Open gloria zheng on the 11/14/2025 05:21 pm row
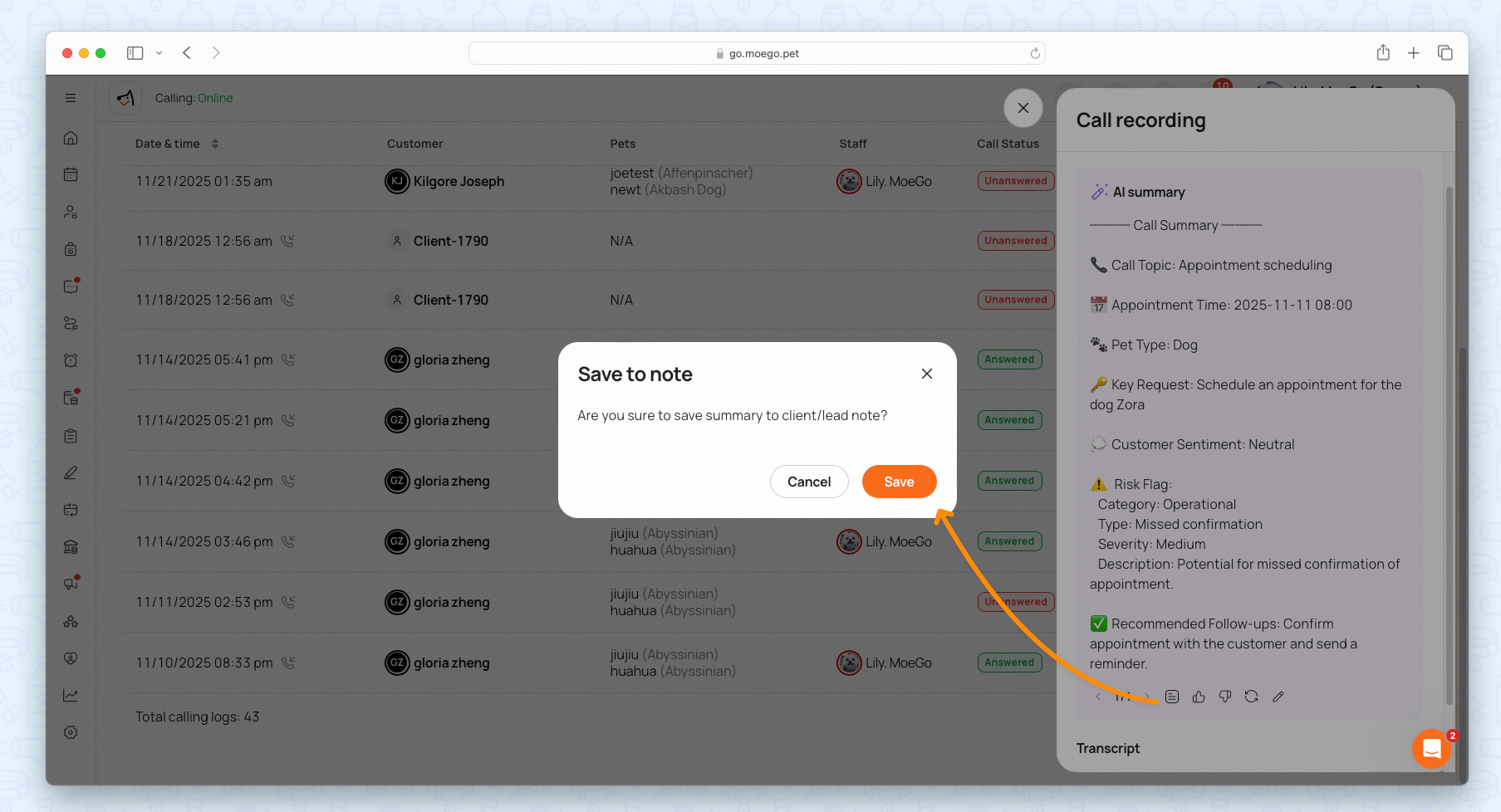Screen dimensions: 1501x812 point(451,420)
